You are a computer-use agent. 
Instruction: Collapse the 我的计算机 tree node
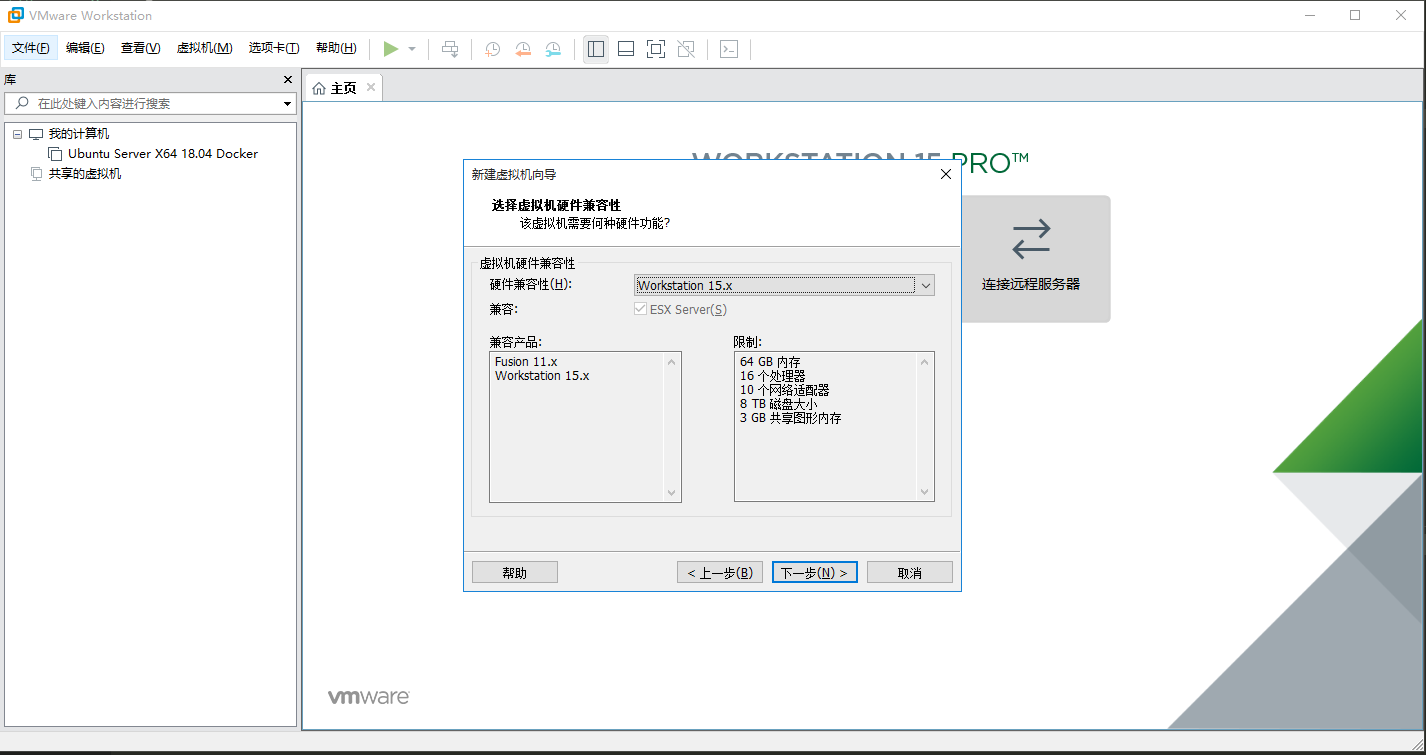coord(18,134)
